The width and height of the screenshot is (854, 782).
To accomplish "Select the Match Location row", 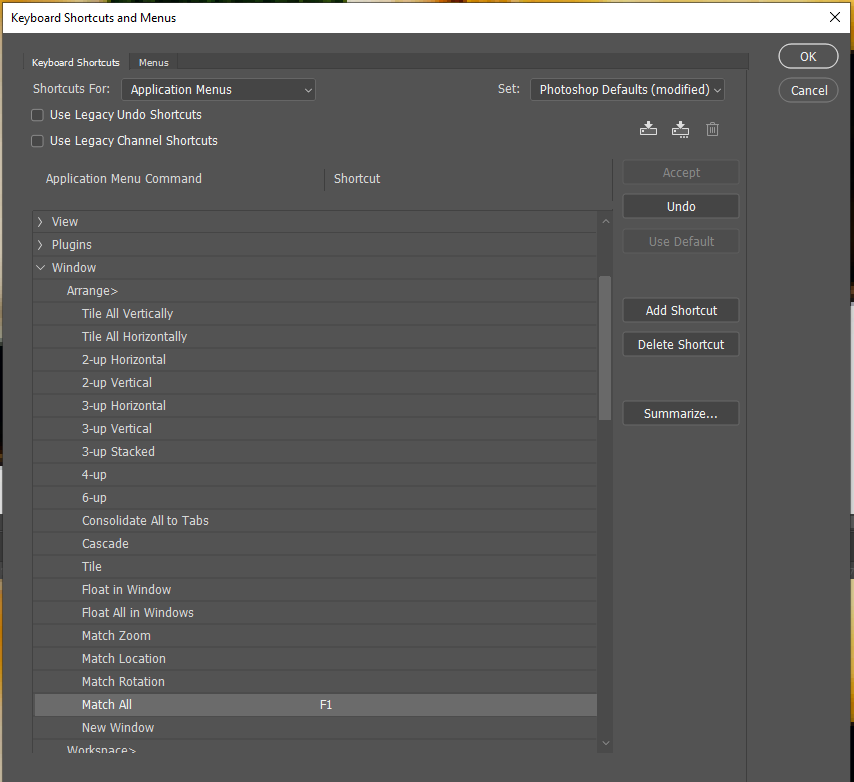I will click(x=315, y=659).
